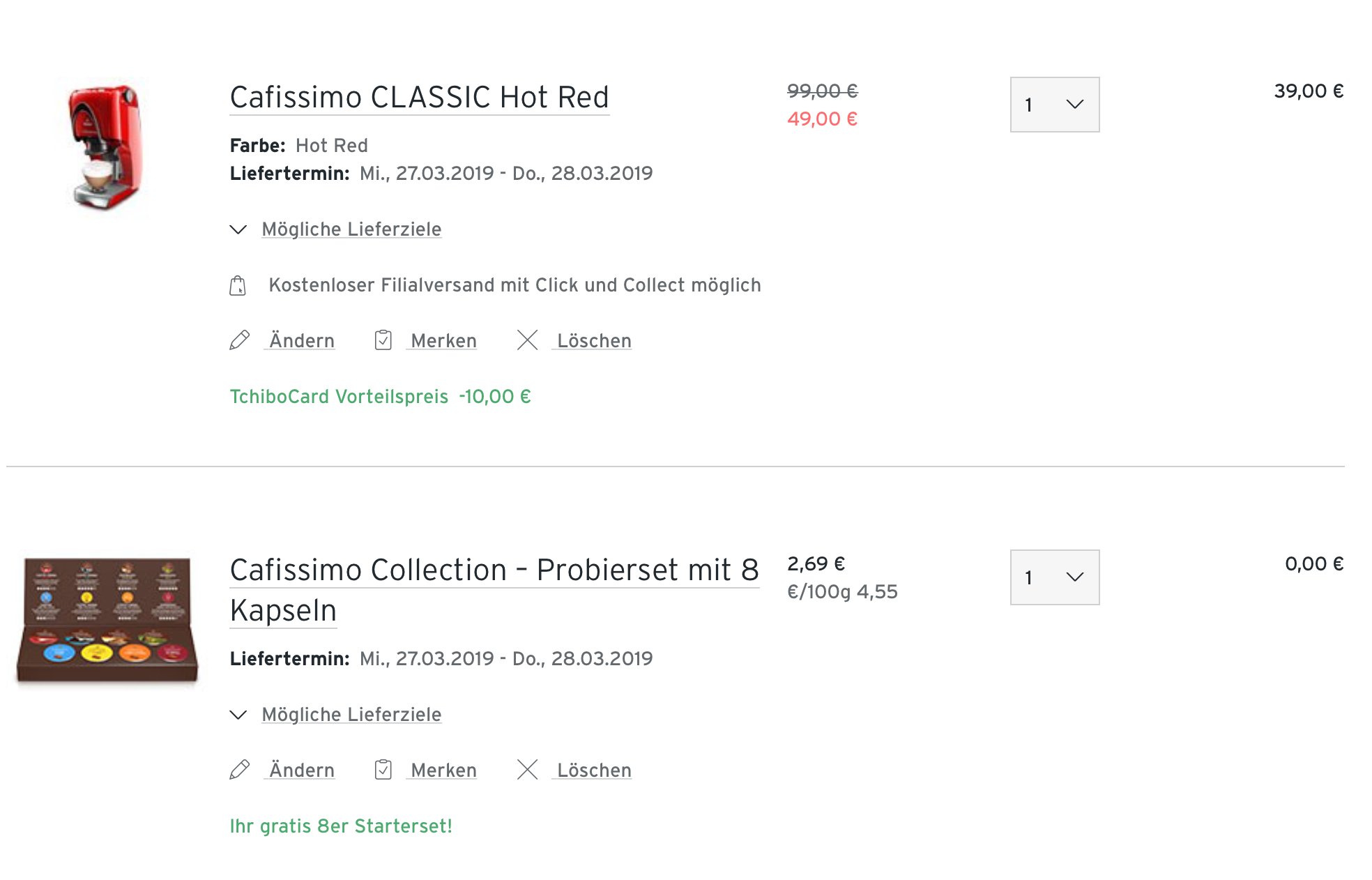The image size is (1372, 880).
Task: Click red coffee machine thumbnail
Action: 106,147
